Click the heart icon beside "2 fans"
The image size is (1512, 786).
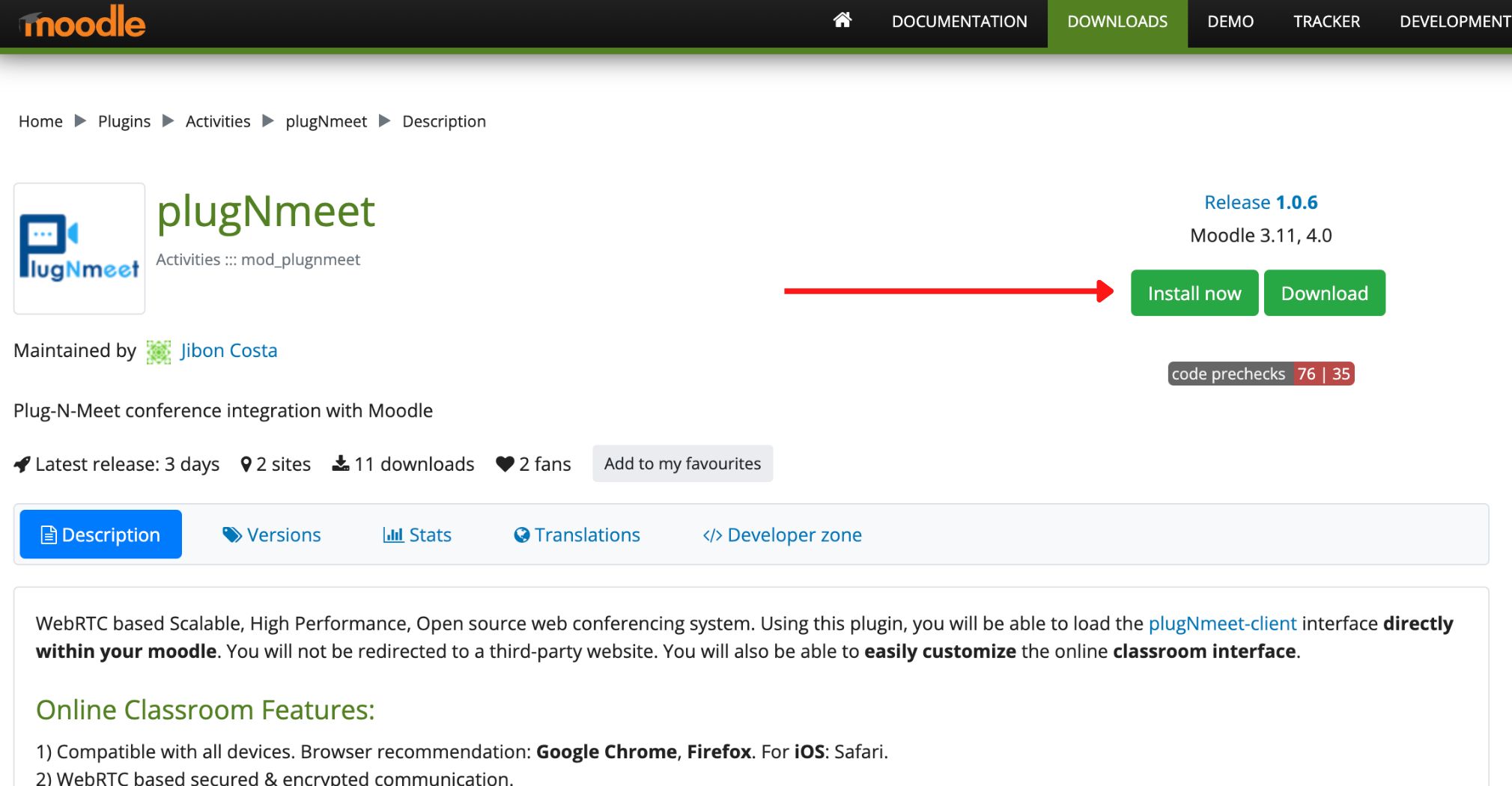tap(504, 463)
